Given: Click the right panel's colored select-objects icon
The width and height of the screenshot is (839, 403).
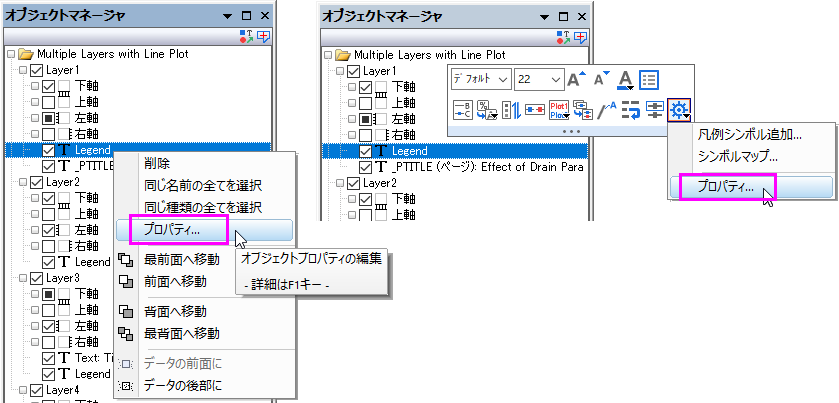Looking at the screenshot, I should click(563, 36).
